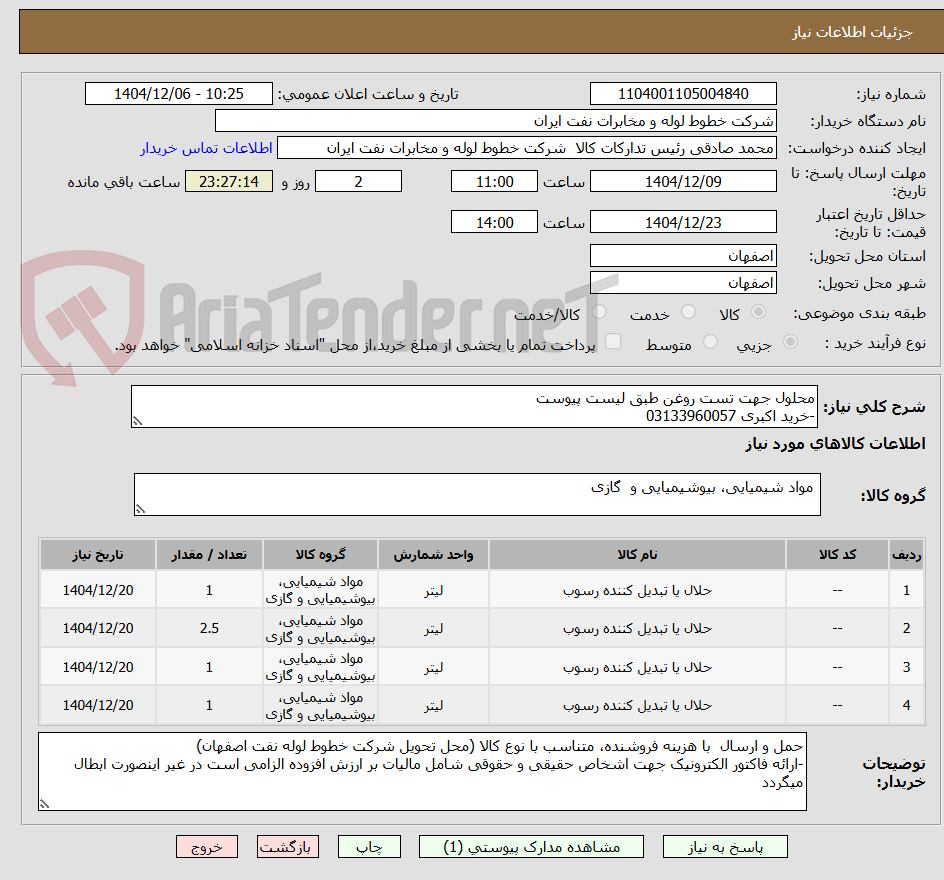Click the اطلاعات کالاهای مورد نیاز heading

(835, 444)
